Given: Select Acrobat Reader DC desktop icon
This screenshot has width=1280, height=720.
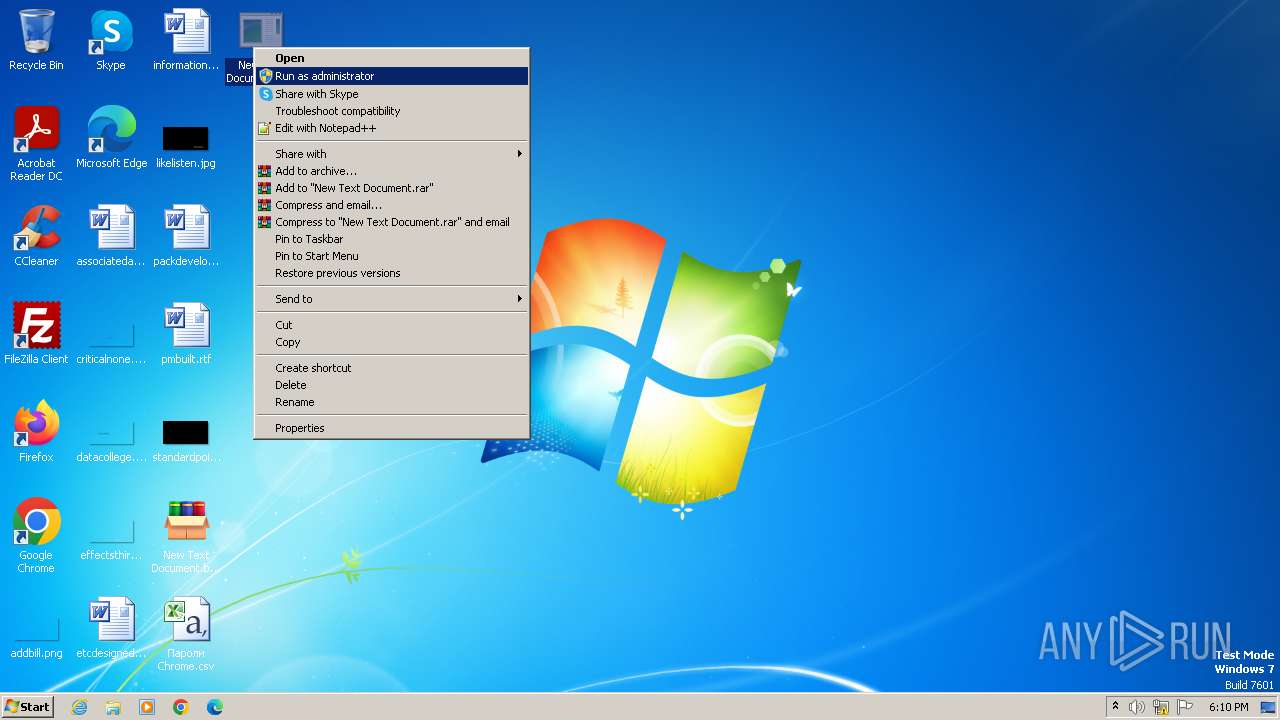Looking at the screenshot, I should pyautogui.click(x=36, y=144).
